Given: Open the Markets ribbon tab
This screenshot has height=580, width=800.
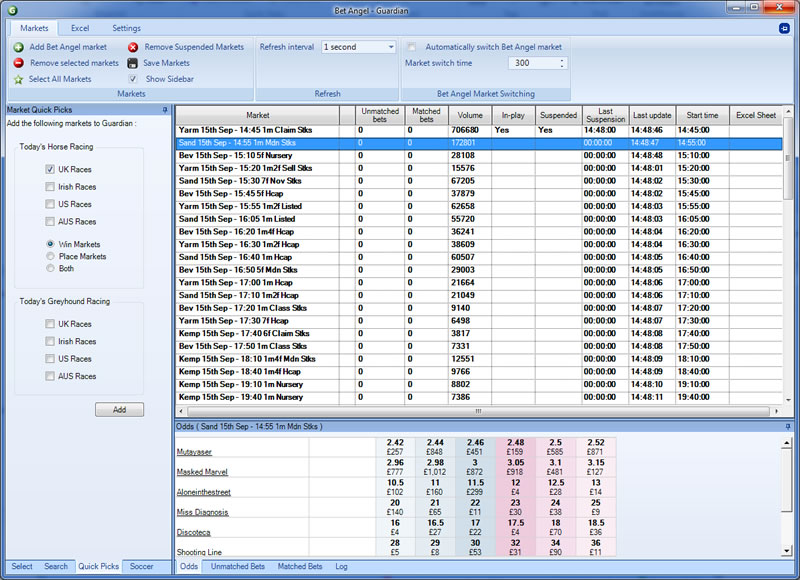Looking at the screenshot, I should point(34,28).
